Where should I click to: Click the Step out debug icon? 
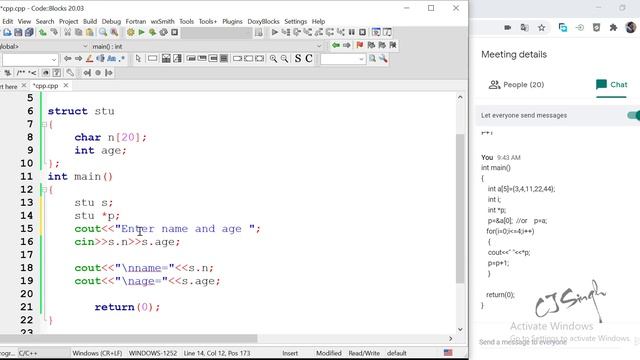[319, 32]
